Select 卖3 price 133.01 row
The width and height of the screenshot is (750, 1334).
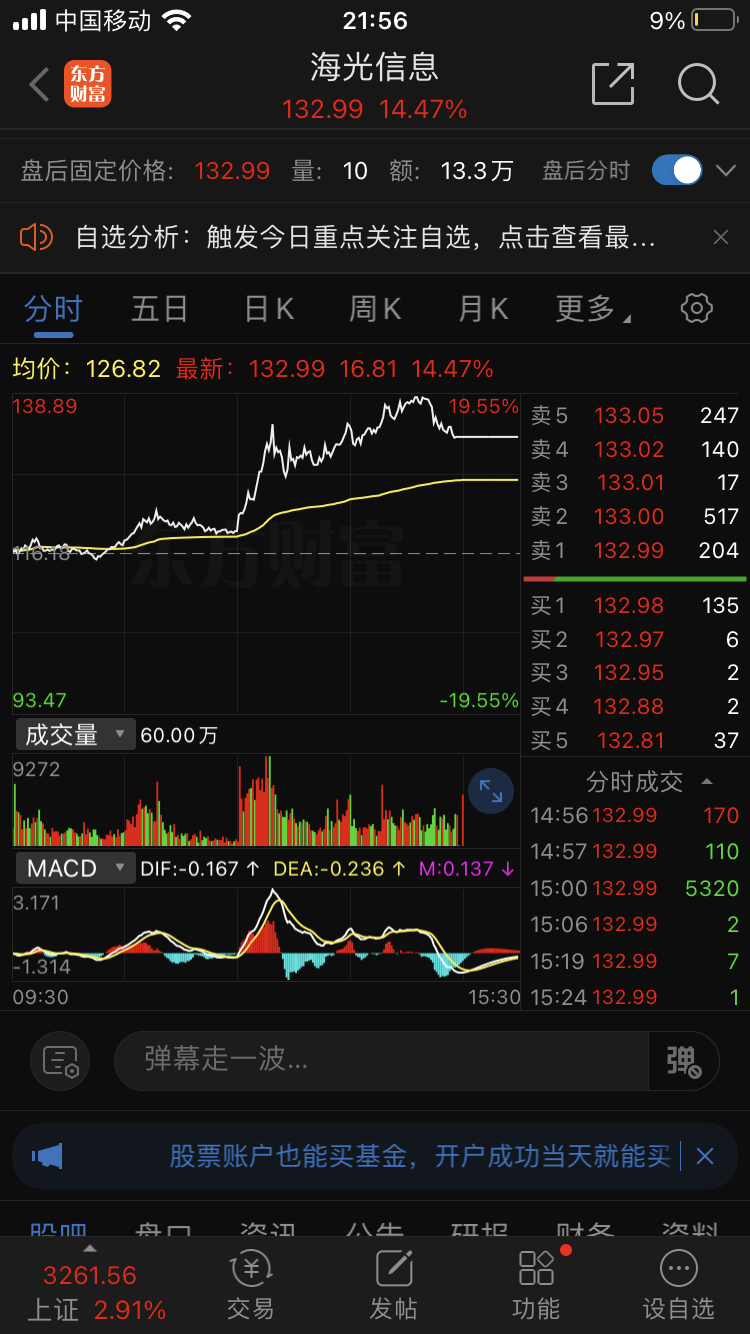[x=634, y=482]
